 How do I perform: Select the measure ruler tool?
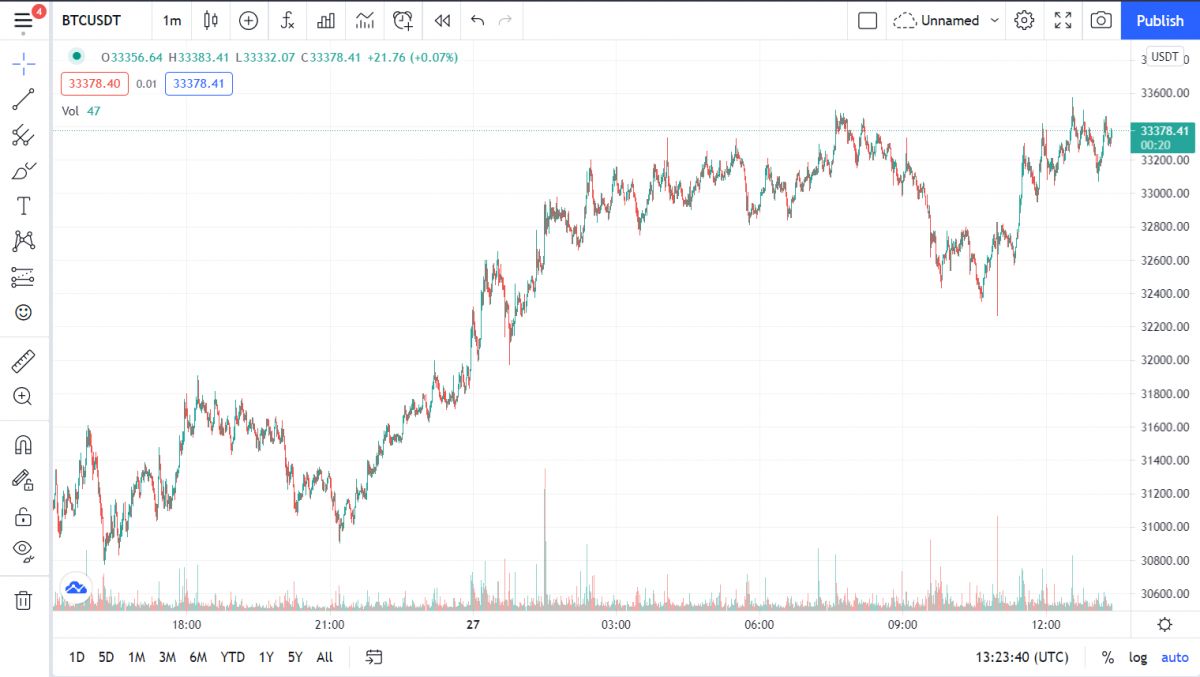click(x=23, y=360)
